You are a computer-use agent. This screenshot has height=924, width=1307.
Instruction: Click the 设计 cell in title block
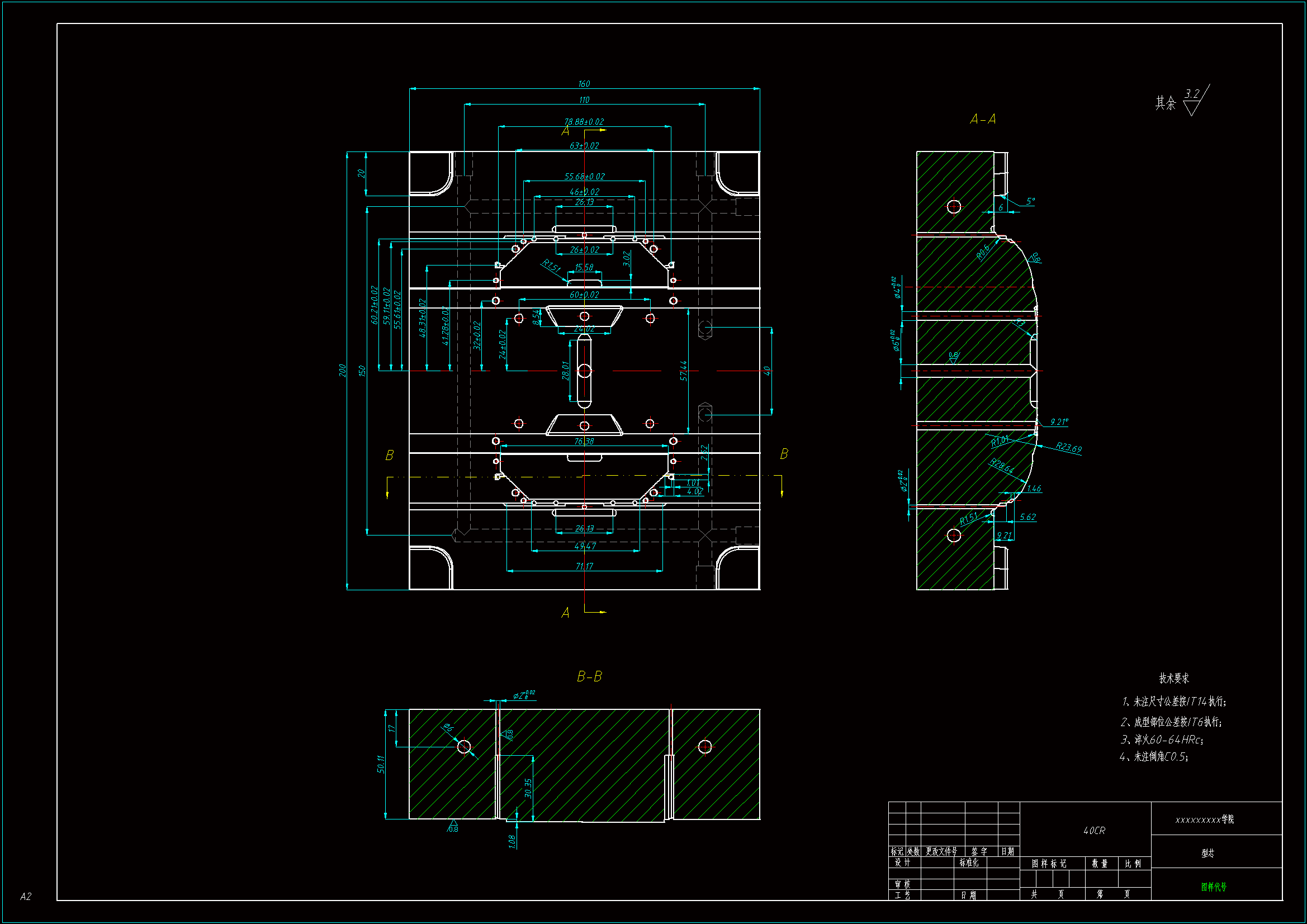[902, 863]
